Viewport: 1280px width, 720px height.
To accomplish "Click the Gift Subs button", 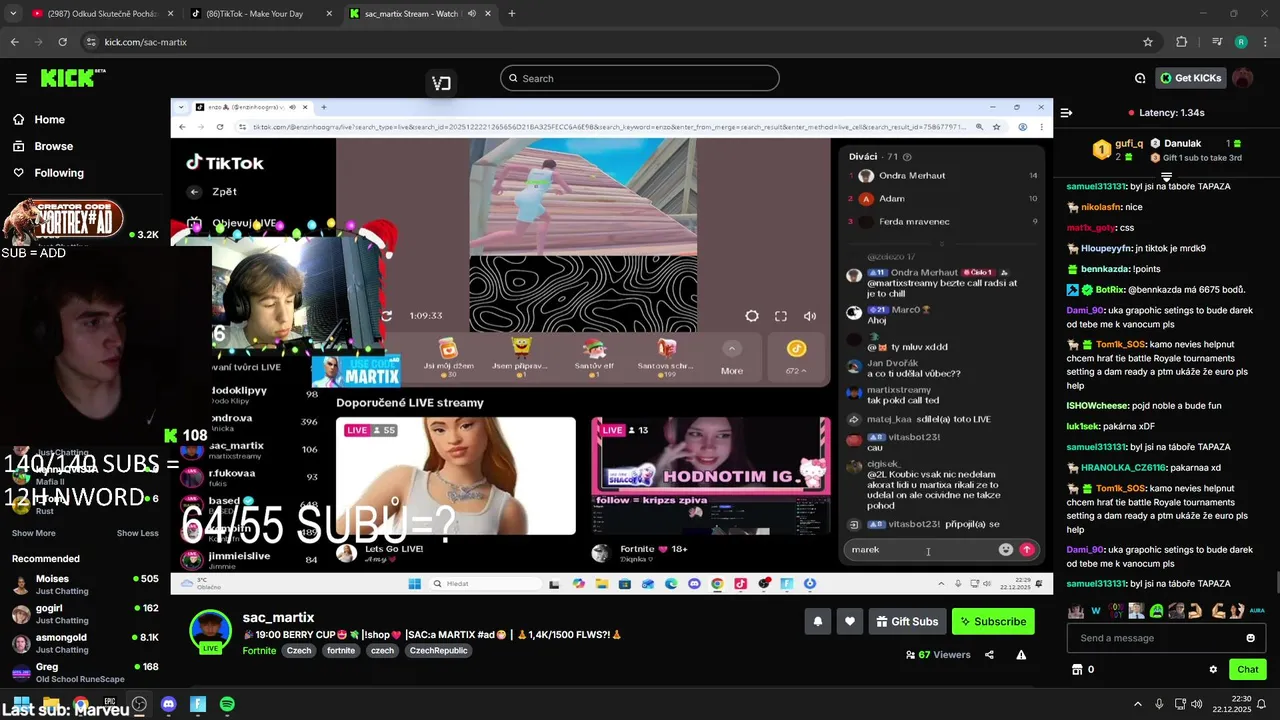I will pyautogui.click(x=907, y=621).
